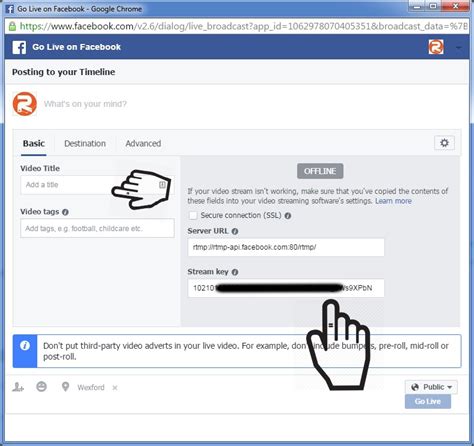
Task: Enable the Secure connection (SSL) checkbox
Action: click(x=193, y=215)
